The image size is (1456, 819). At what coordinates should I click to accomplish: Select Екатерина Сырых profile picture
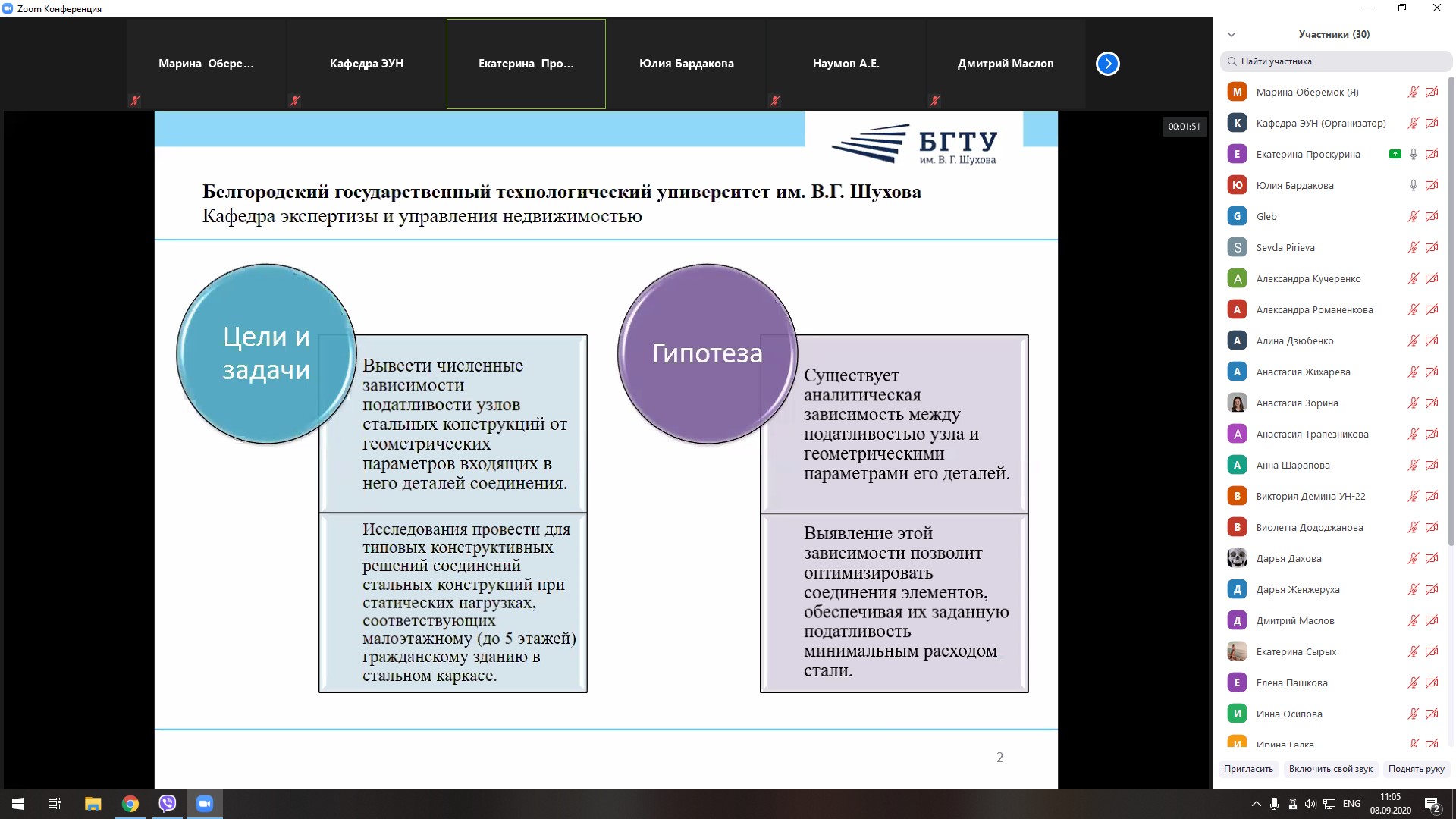pyautogui.click(x=1237, y=651)
